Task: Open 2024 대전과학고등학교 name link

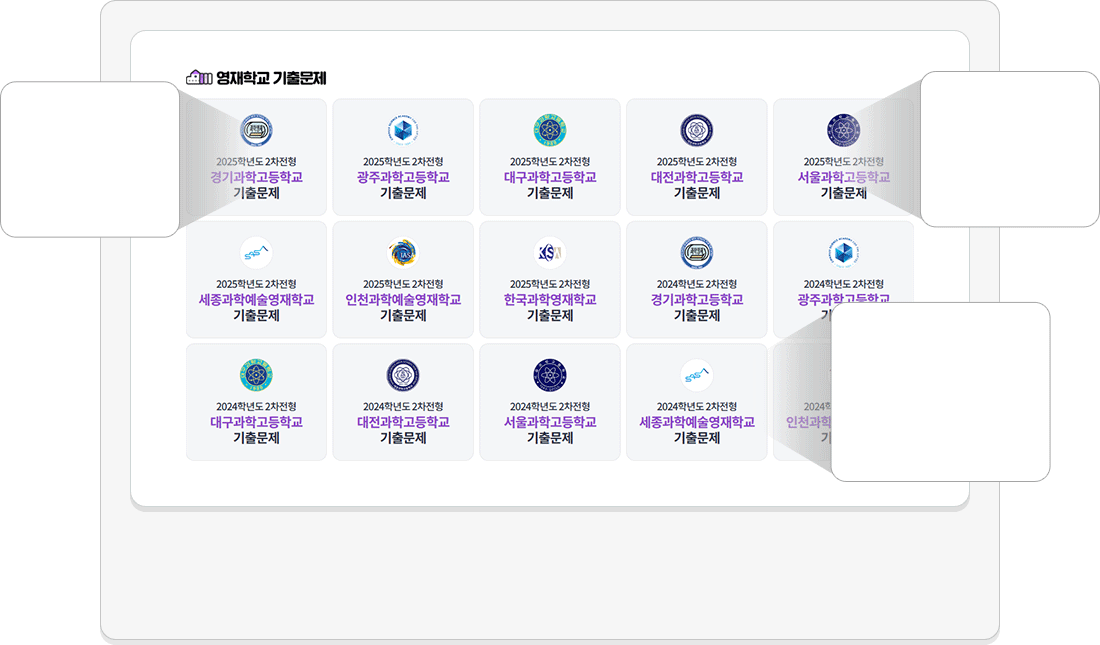Action: coord(403,422)
